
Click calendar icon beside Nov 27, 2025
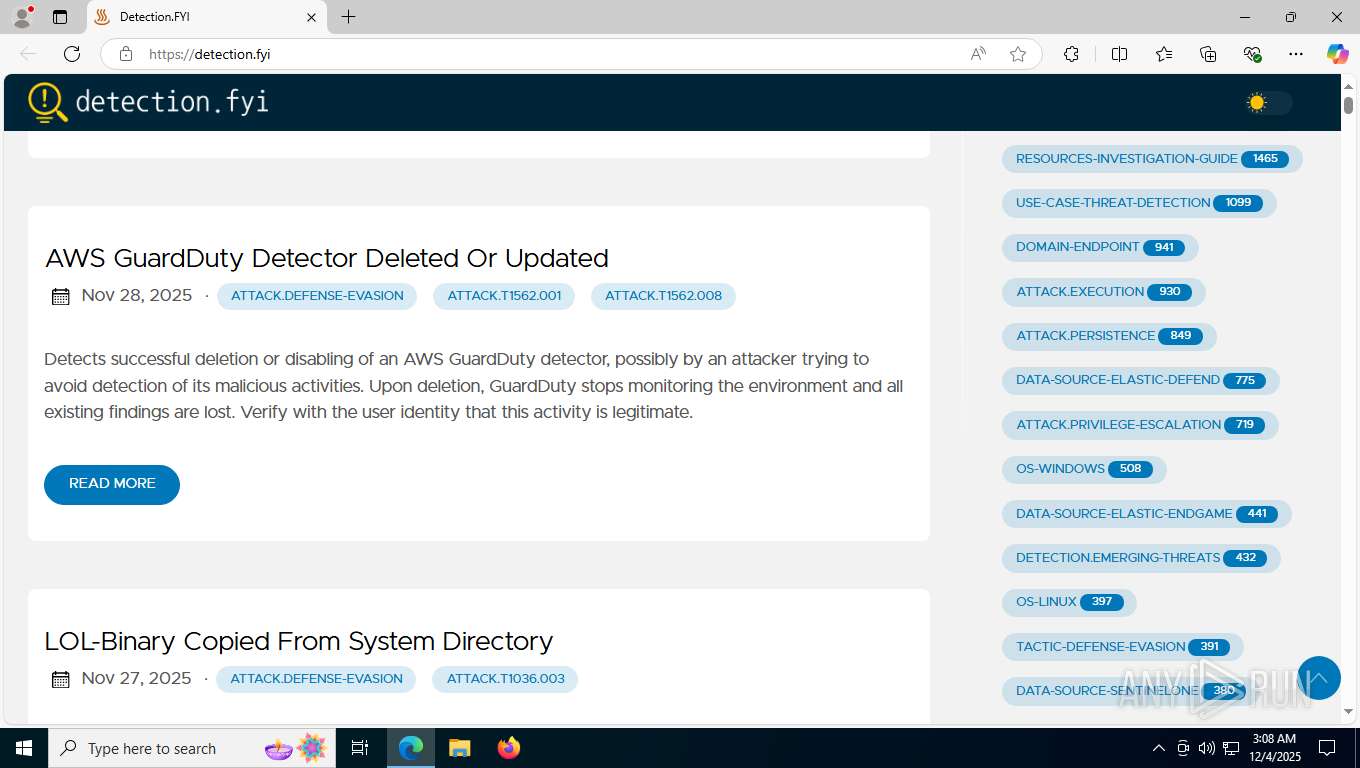(x=60, y=679)
